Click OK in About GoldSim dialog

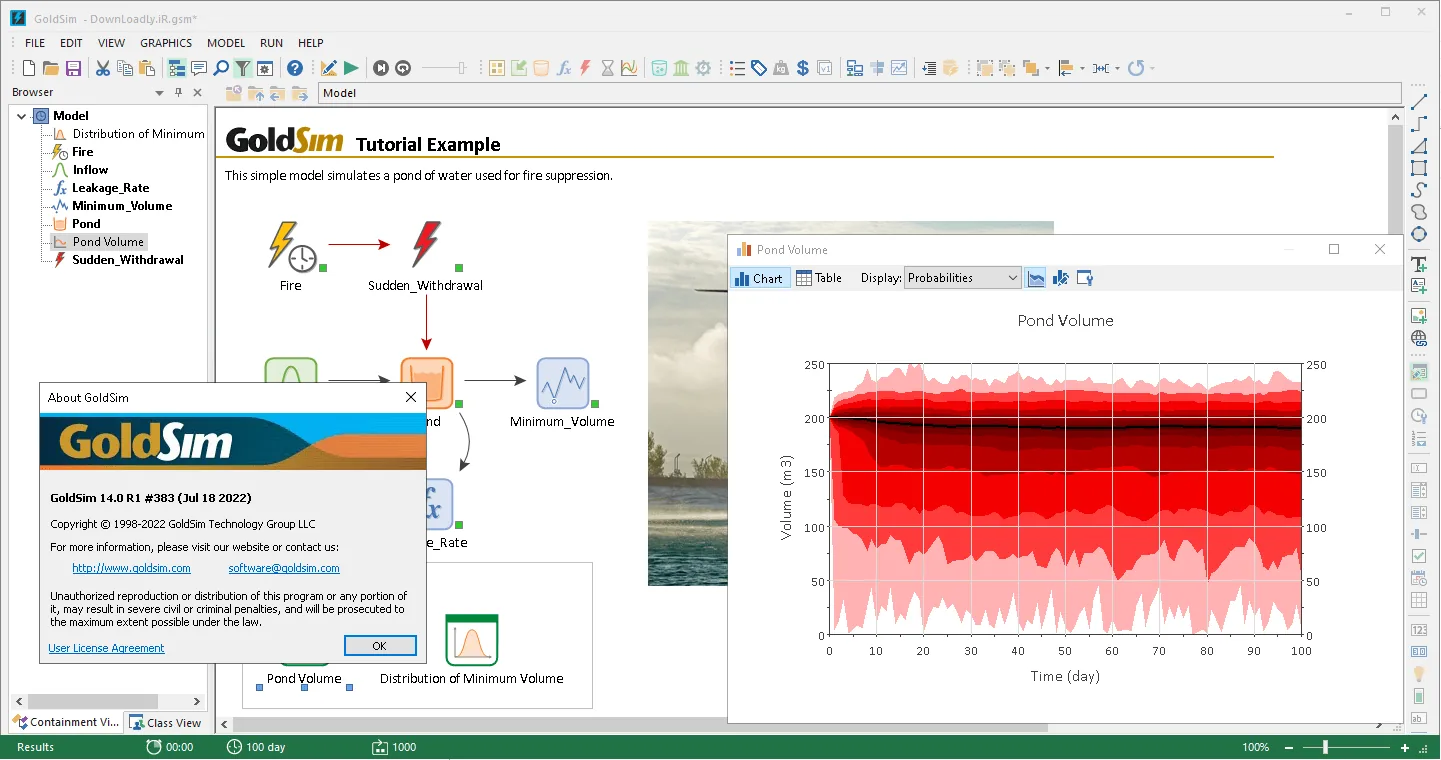379,646
